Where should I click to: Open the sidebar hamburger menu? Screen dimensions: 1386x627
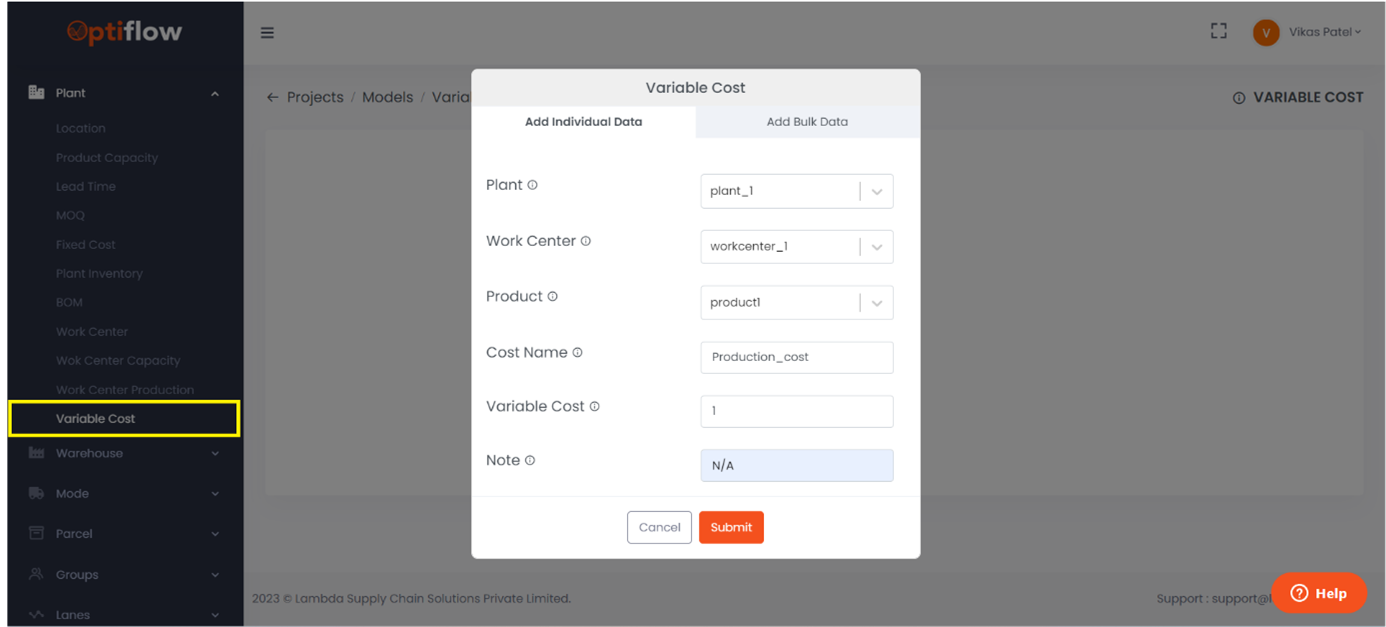(x=267, y=31)
